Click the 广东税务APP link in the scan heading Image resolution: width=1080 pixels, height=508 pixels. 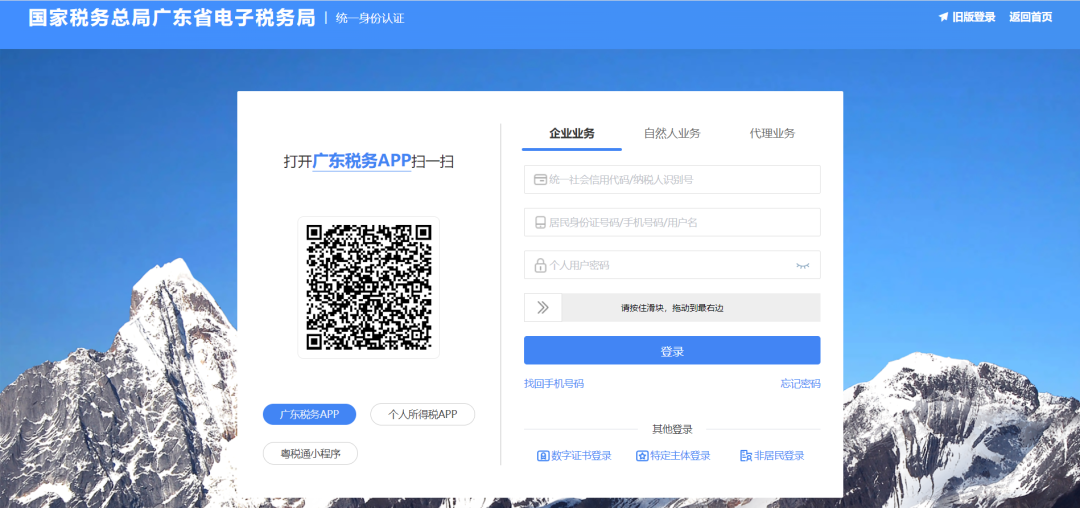pos(362,162)
